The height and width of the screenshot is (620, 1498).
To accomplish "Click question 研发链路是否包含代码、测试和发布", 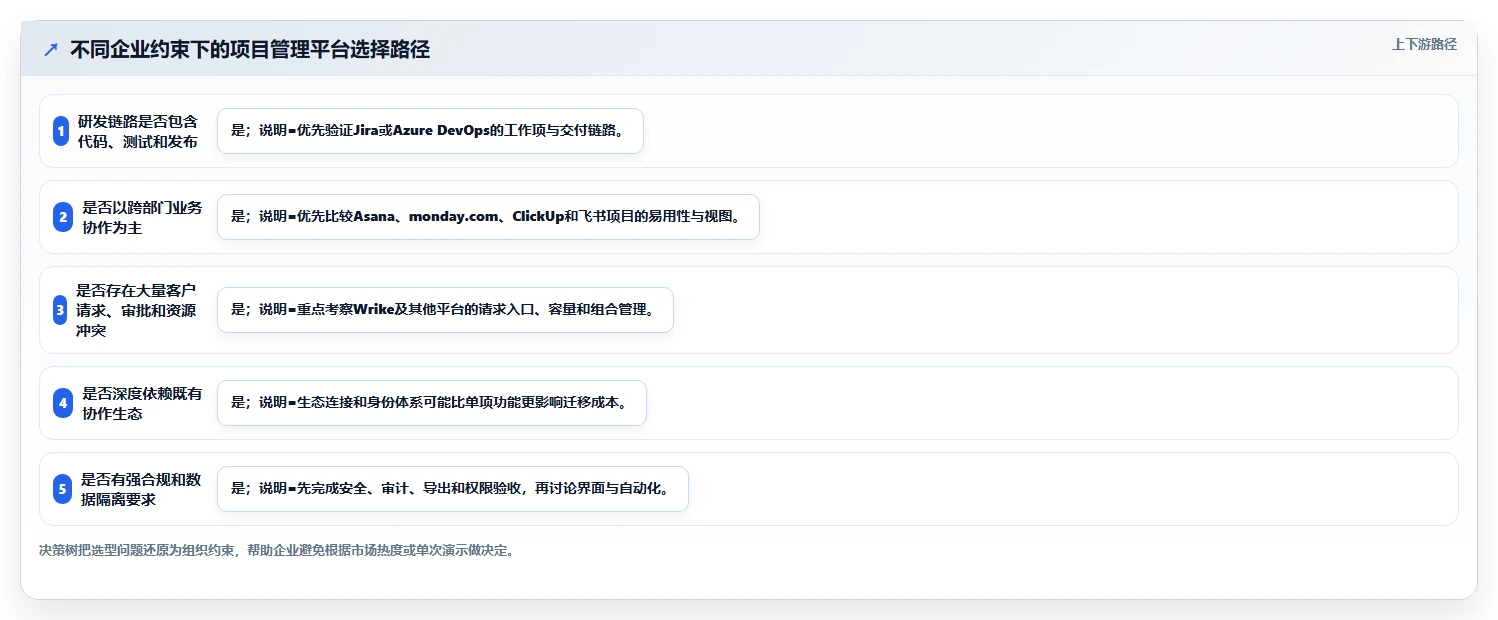I will click(x=138, y=131).
